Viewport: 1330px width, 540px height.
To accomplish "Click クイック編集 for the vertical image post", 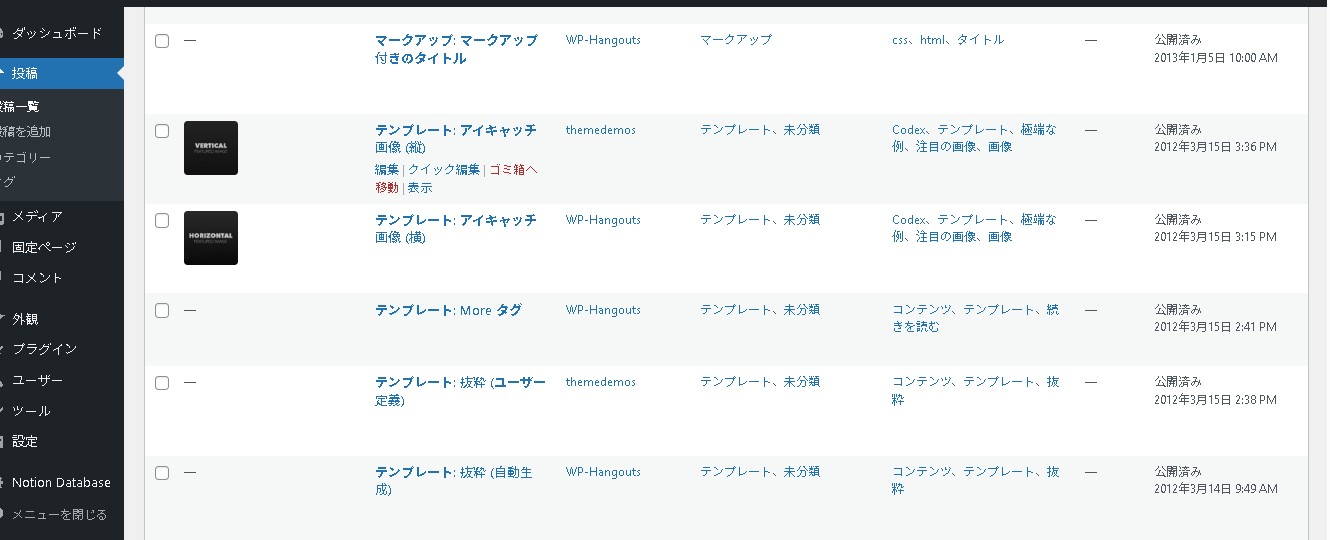I will 444,170.
